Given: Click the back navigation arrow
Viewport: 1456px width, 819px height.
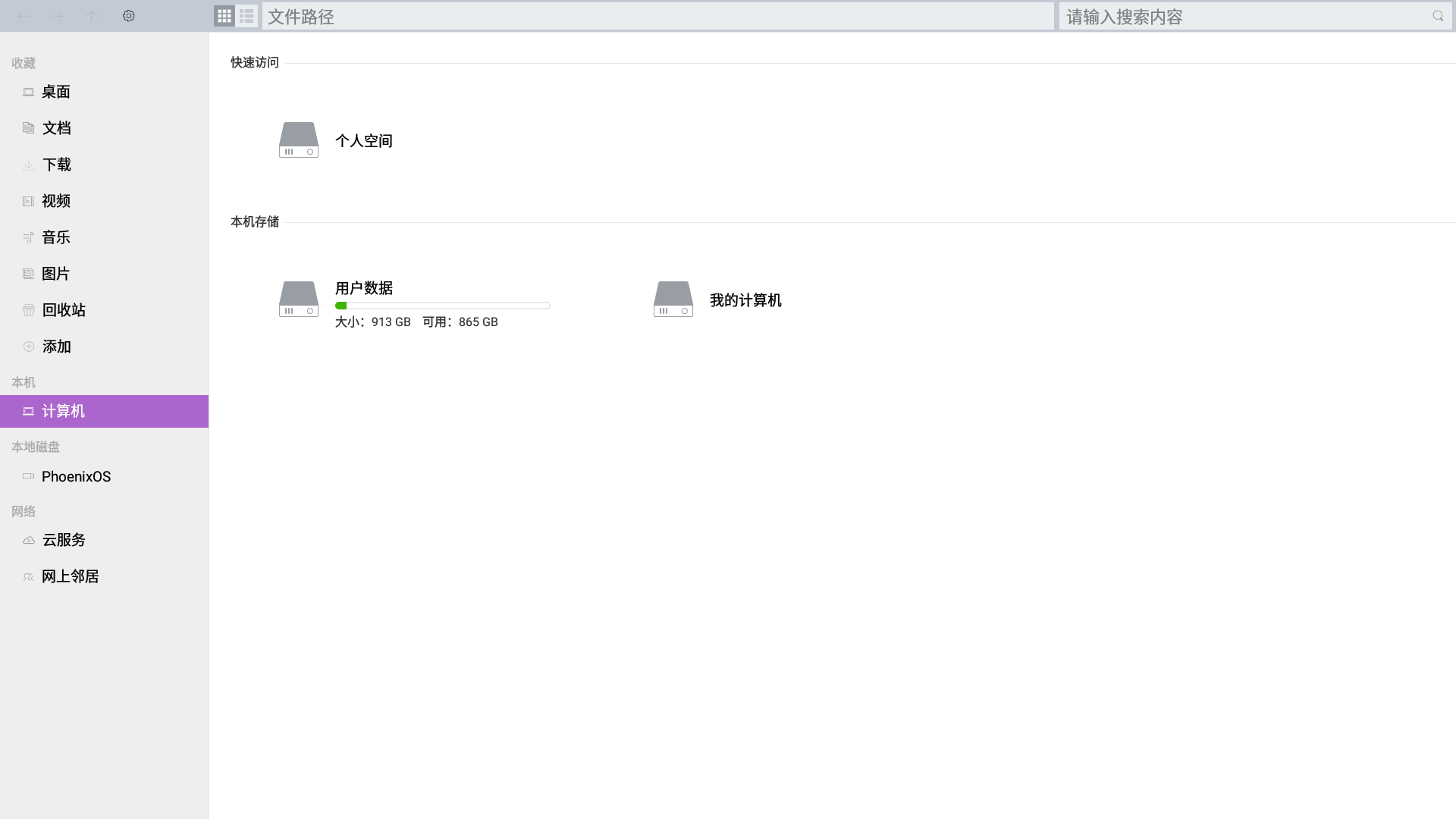Looking at the screenshot, I should pyautogui.click(x=23, y=16).
